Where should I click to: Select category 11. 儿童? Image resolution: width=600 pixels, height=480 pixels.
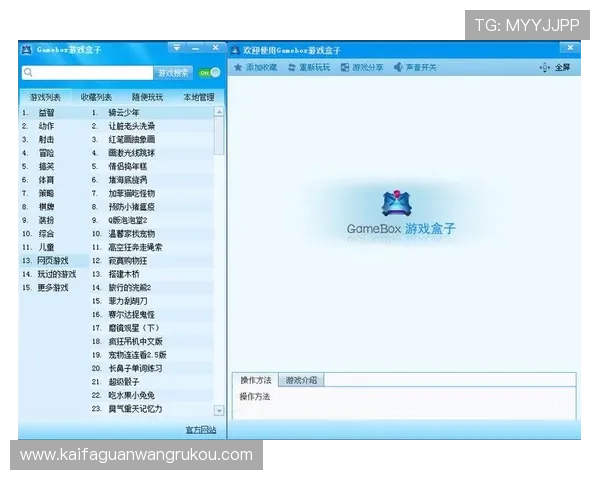point(54,247)
